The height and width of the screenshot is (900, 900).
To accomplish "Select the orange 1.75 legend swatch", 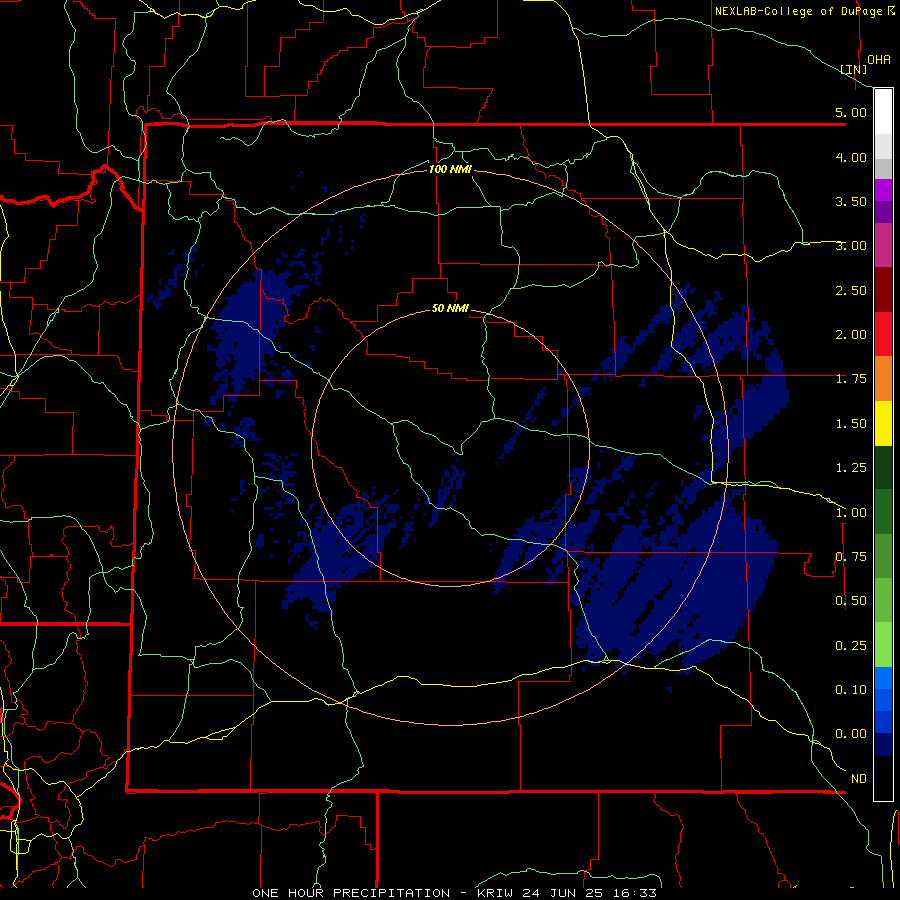I will click(883, 379).
